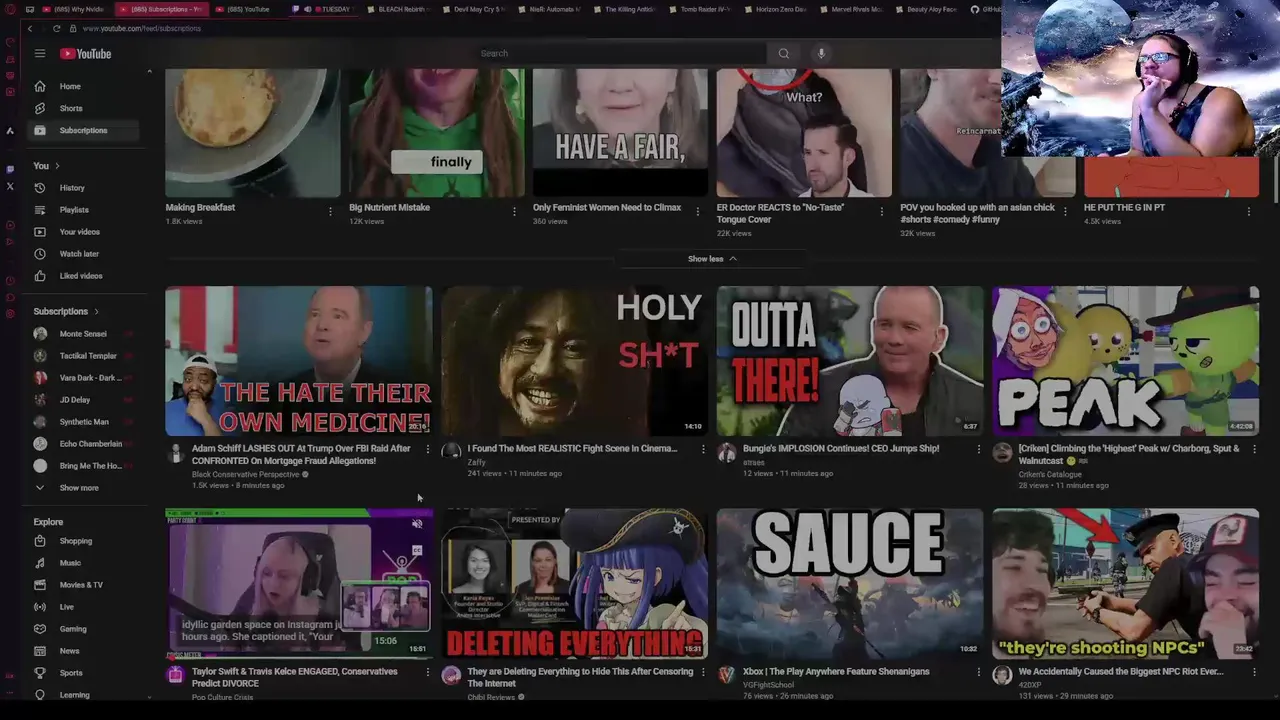Expand Show more subscriptions
1280x720 pixels.
84,488
